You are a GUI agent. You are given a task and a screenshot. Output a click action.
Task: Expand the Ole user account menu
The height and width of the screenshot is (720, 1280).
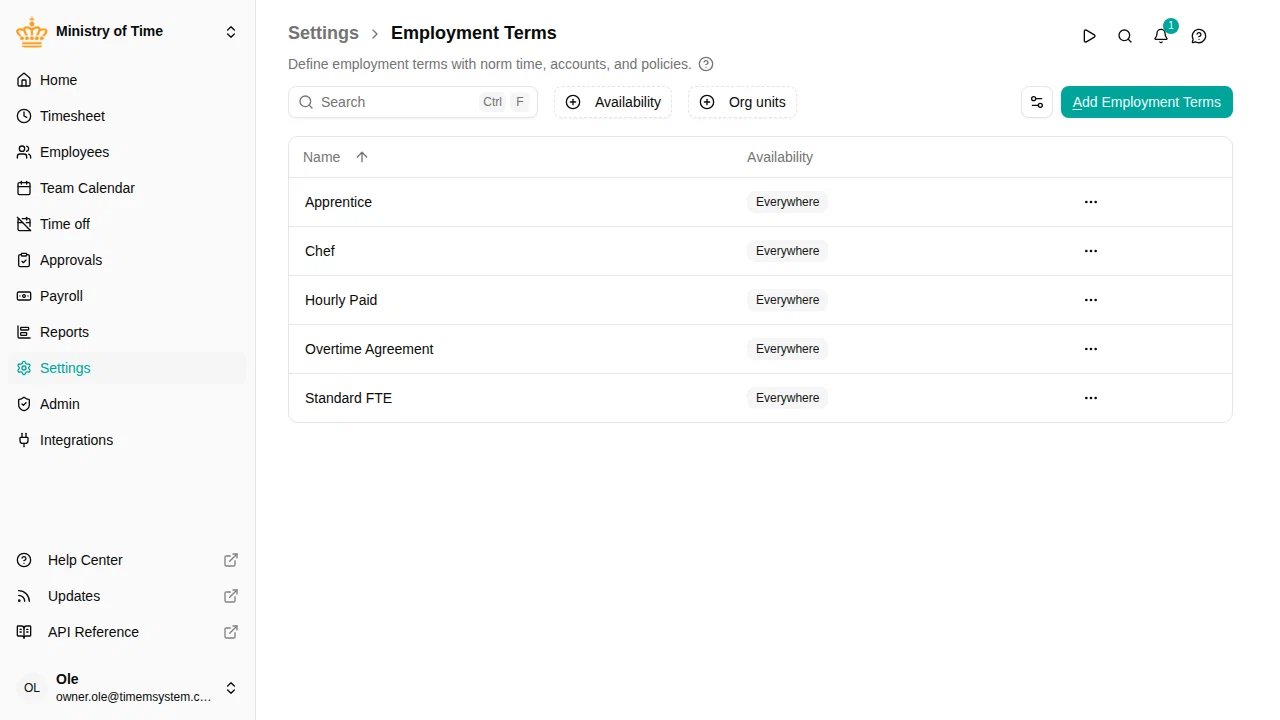(231, 688)
